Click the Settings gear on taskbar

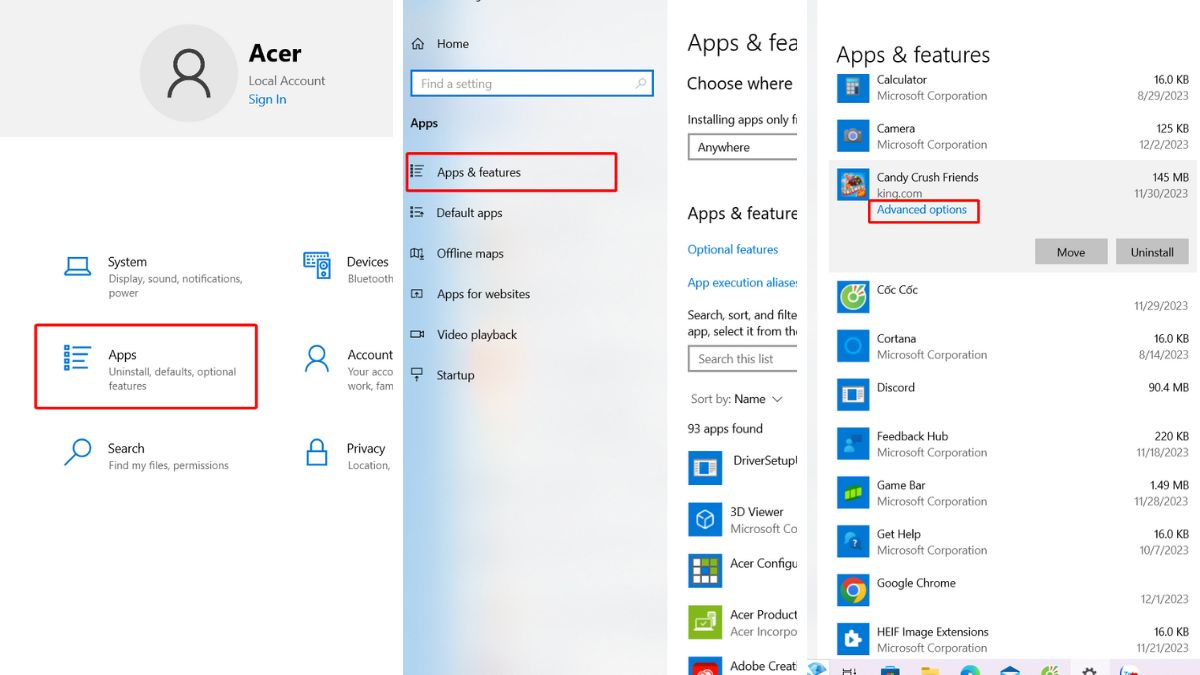(1089, 669)
